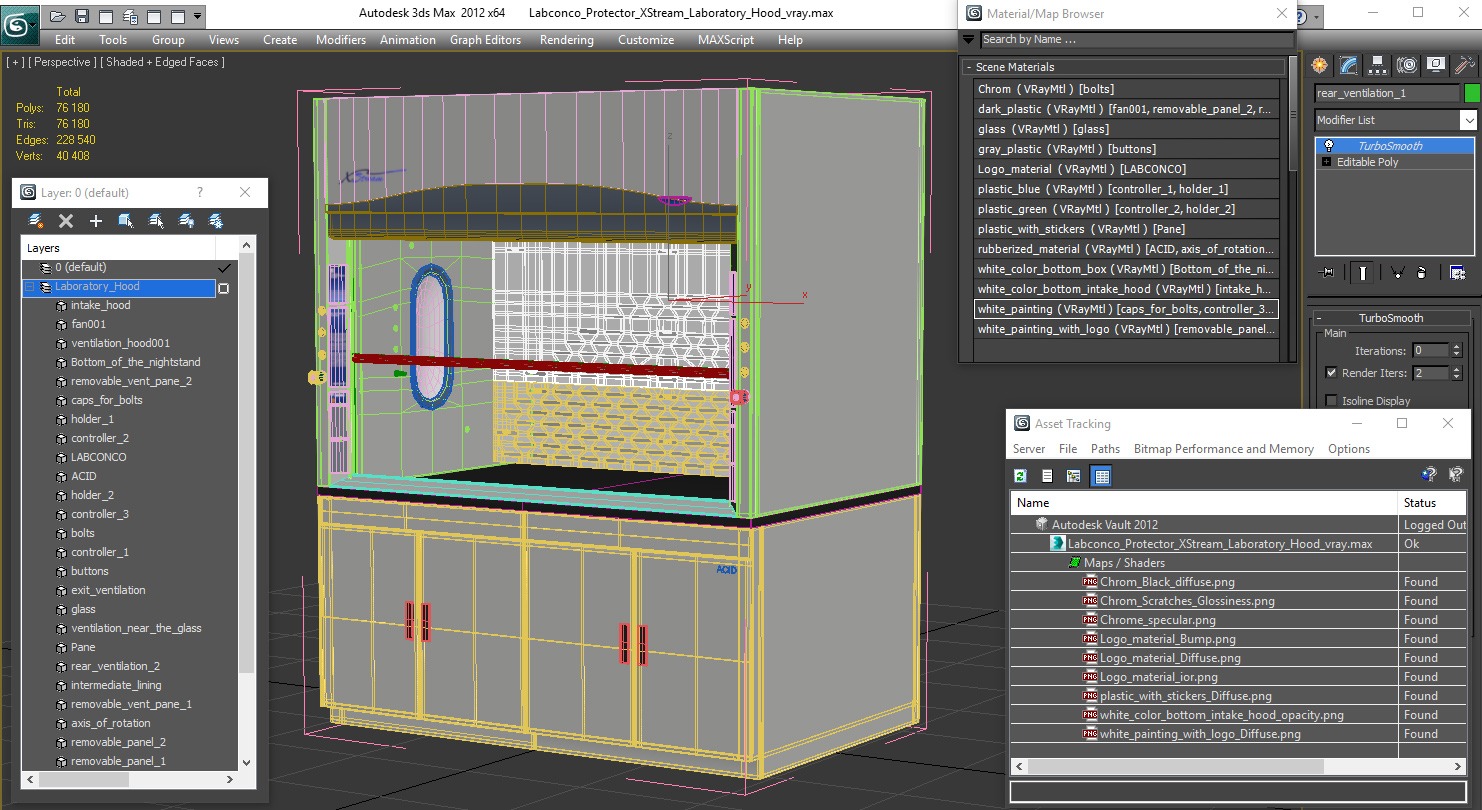
Task: Click Make Unique icon under modifier stack
Action: pyautogui.click(x=1397, y=272)
